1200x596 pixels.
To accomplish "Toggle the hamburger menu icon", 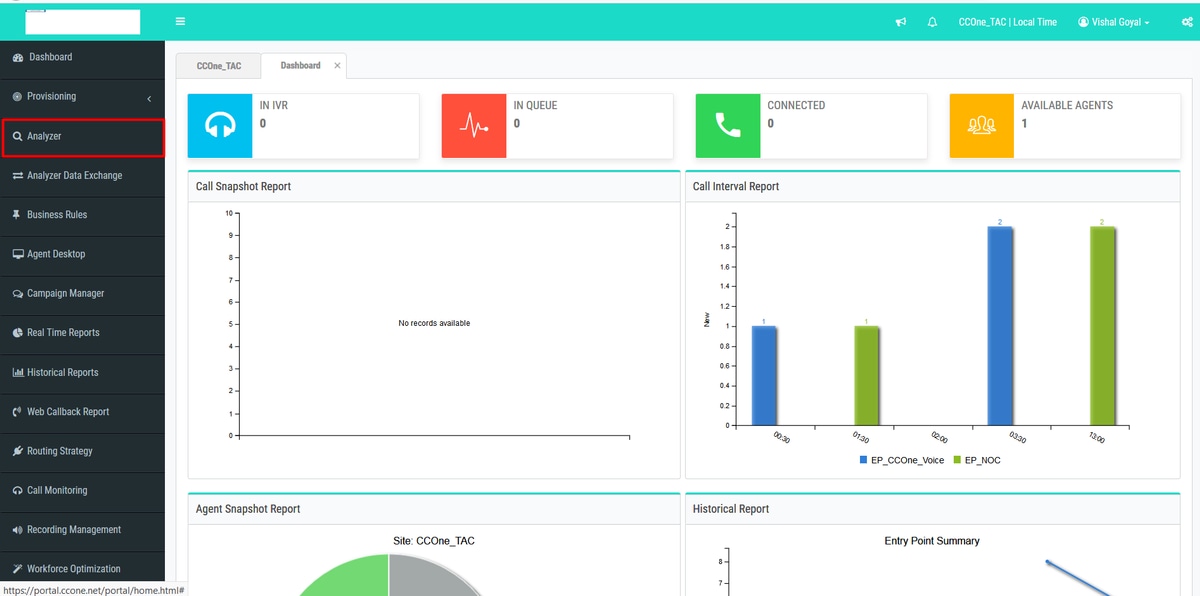I will coord(180,21).
